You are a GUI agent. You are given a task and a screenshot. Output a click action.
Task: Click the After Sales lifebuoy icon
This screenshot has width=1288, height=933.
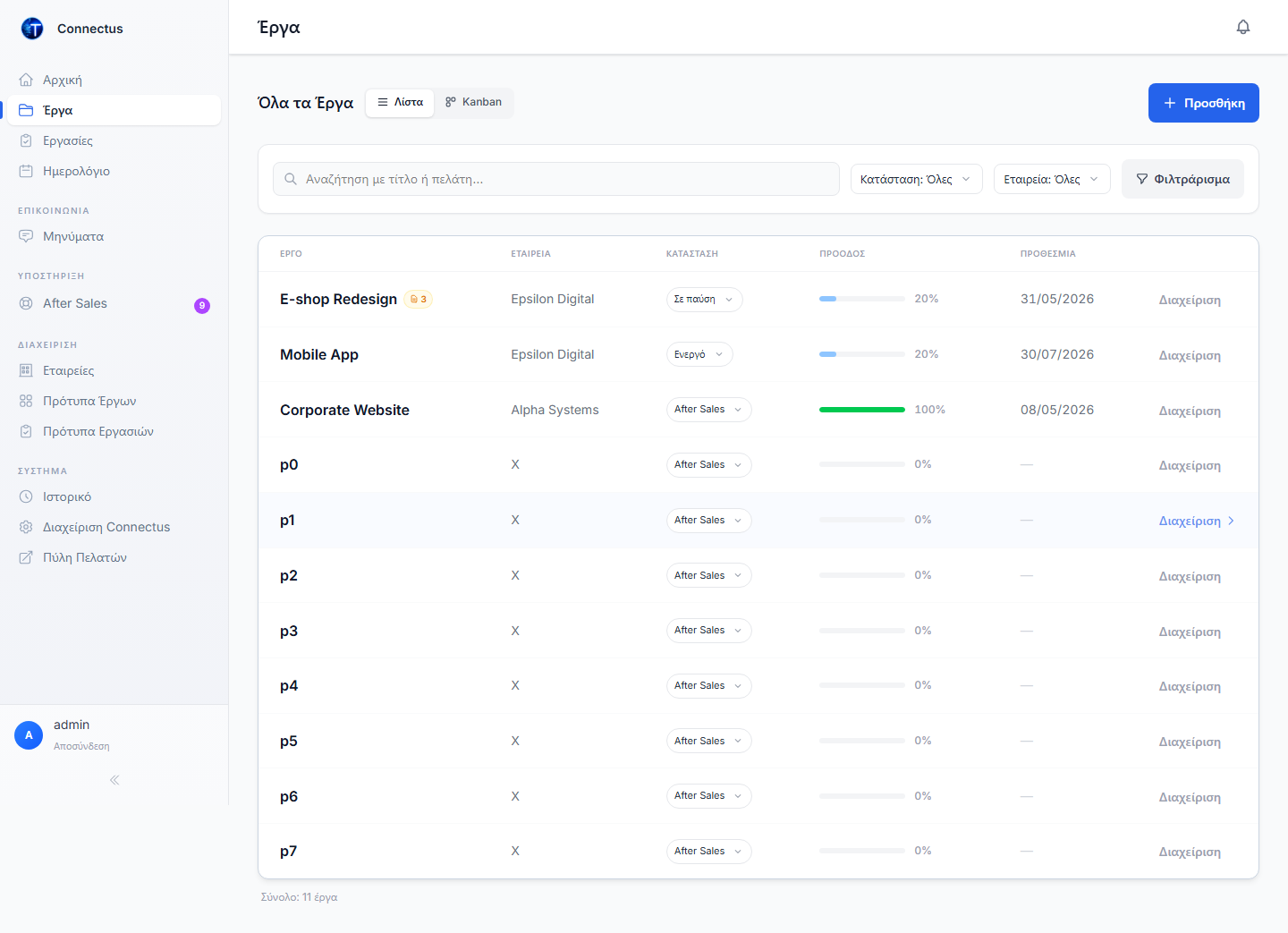pyautogui.click(x=26, y=303)
